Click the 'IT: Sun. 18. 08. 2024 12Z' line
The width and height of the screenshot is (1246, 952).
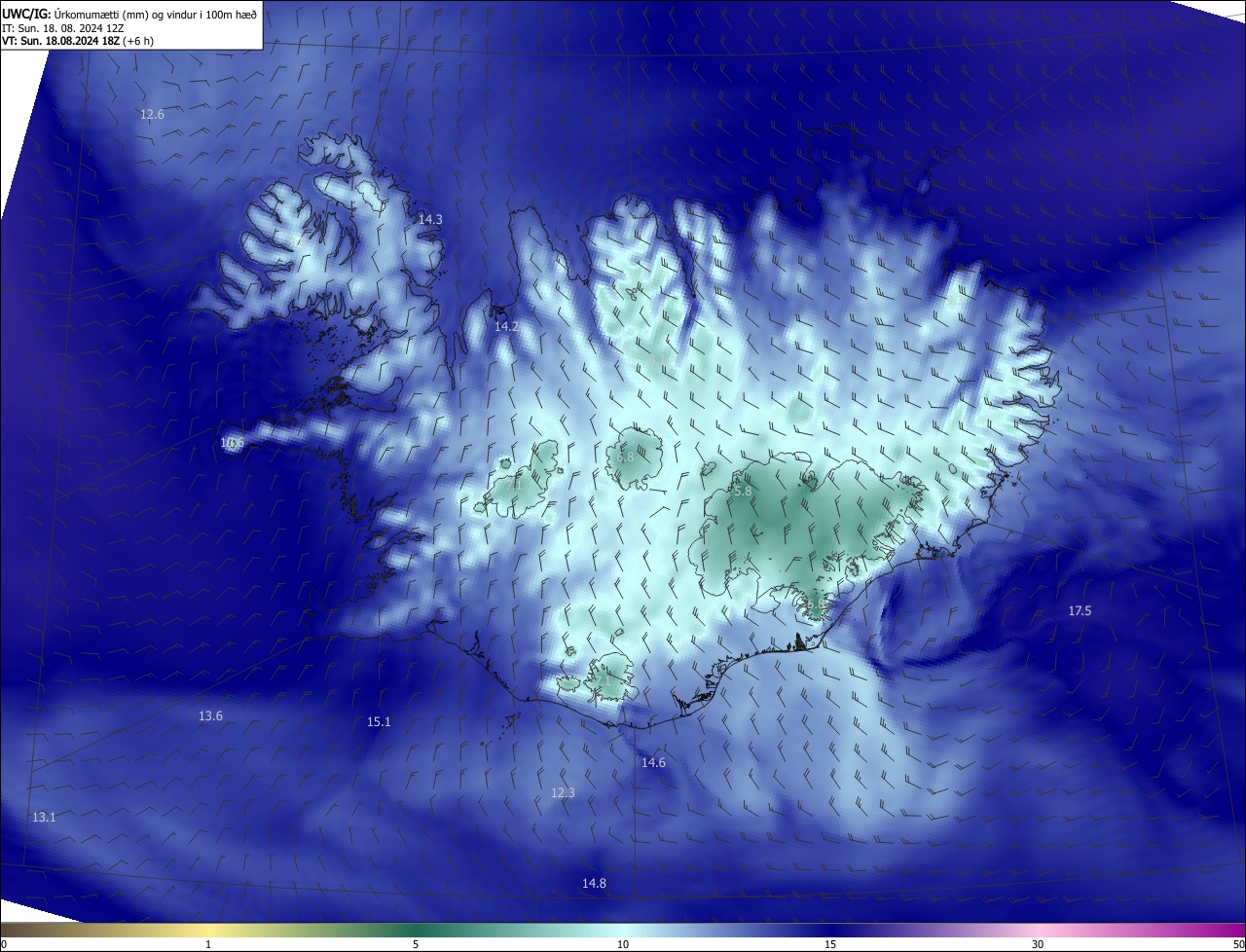click(x=61, y=28)
